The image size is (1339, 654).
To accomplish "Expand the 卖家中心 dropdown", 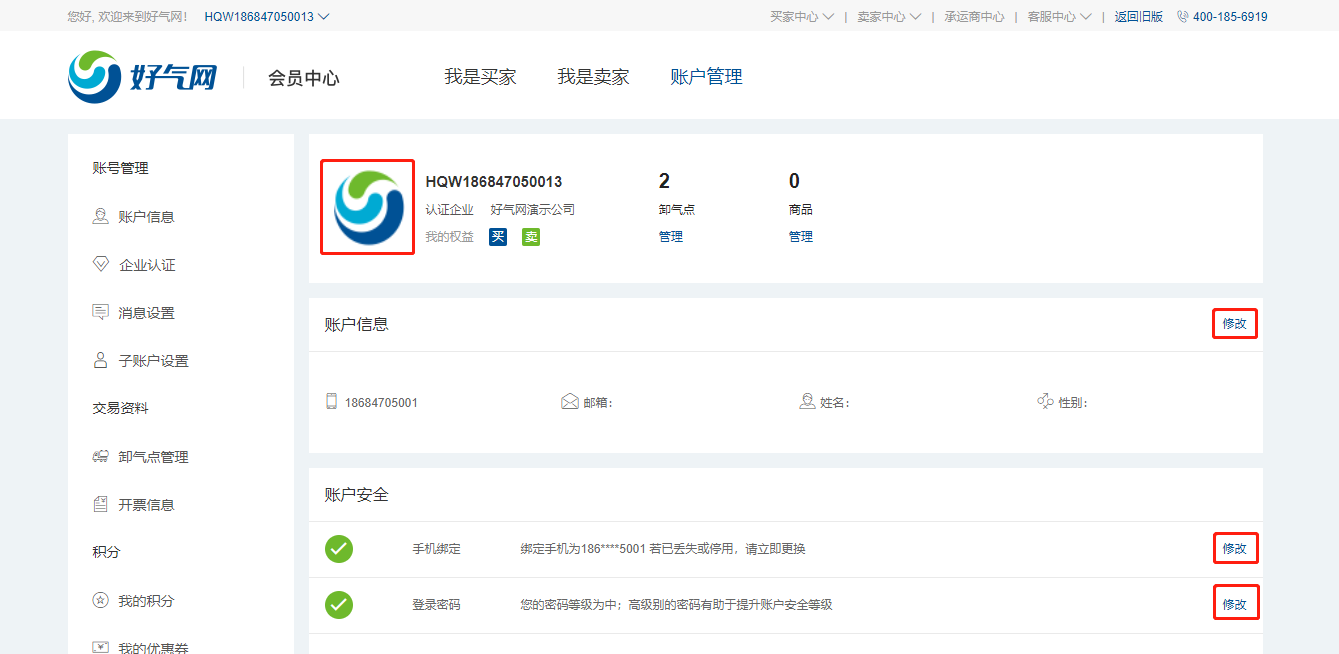I will [889, 17].
